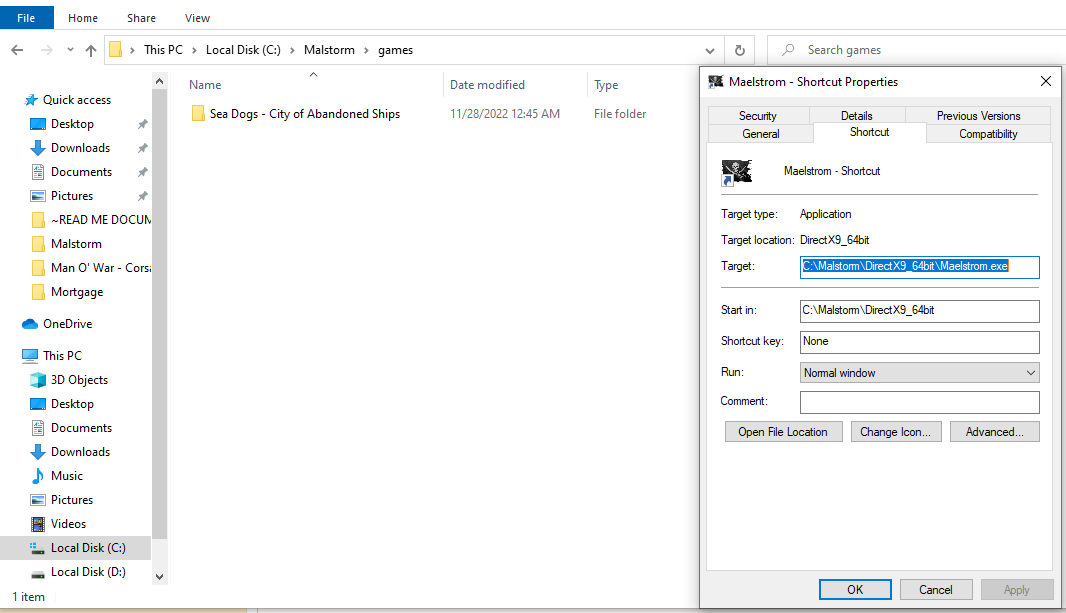Click Malstorm in the address breadcrumb
The width and height of the screenshot is (1066, 613).
(329, 50)
